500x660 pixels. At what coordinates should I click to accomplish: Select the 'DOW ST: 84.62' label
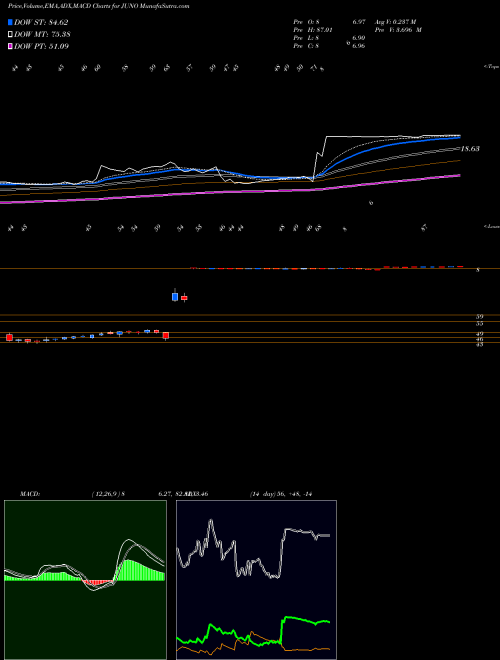click(41, 22)
